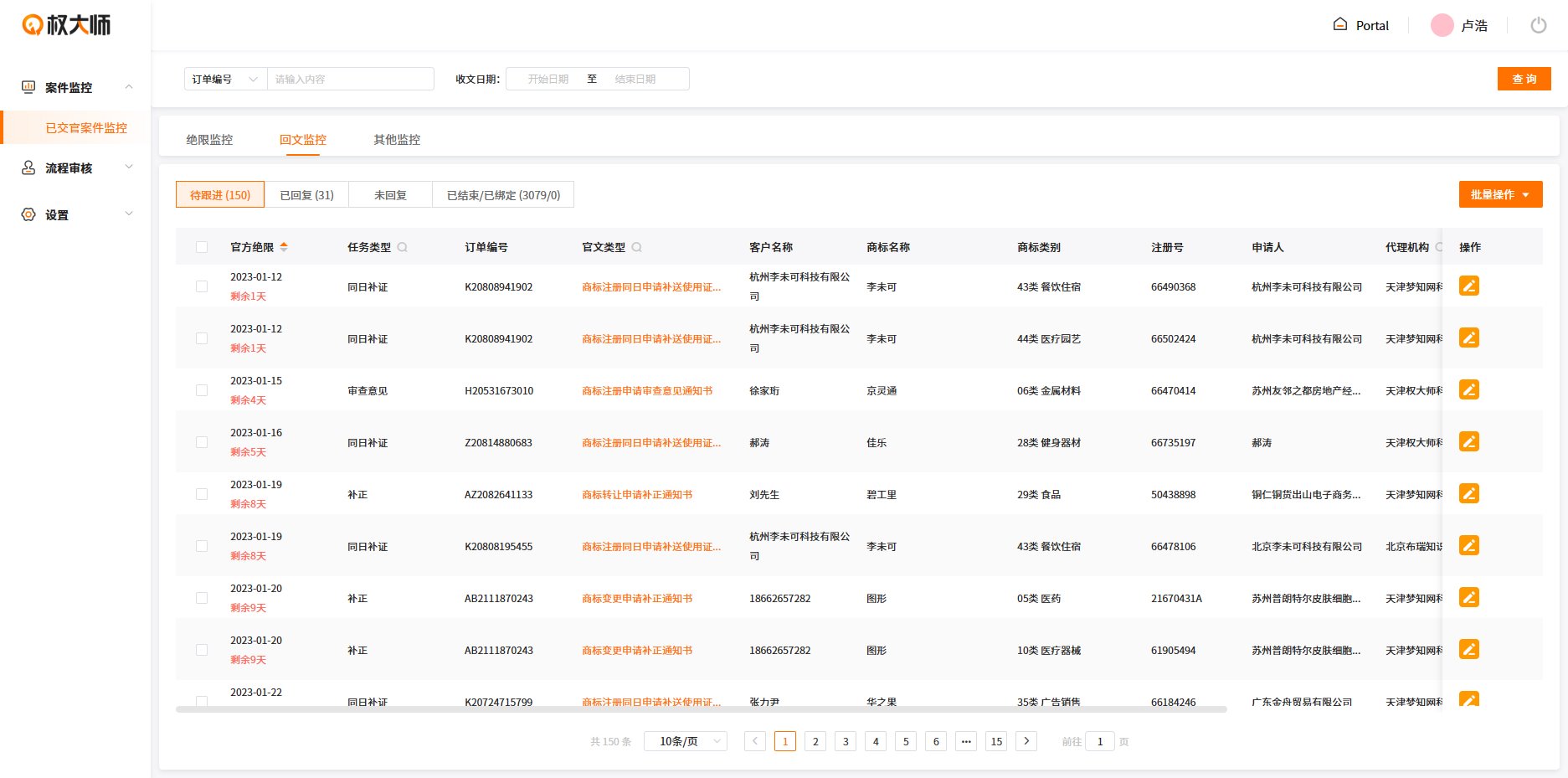Image resolution: width=1568 pixels, height=778 pixels.
Task: Switch to the 已回复 (31) filter tab
Action: point(306,193)
